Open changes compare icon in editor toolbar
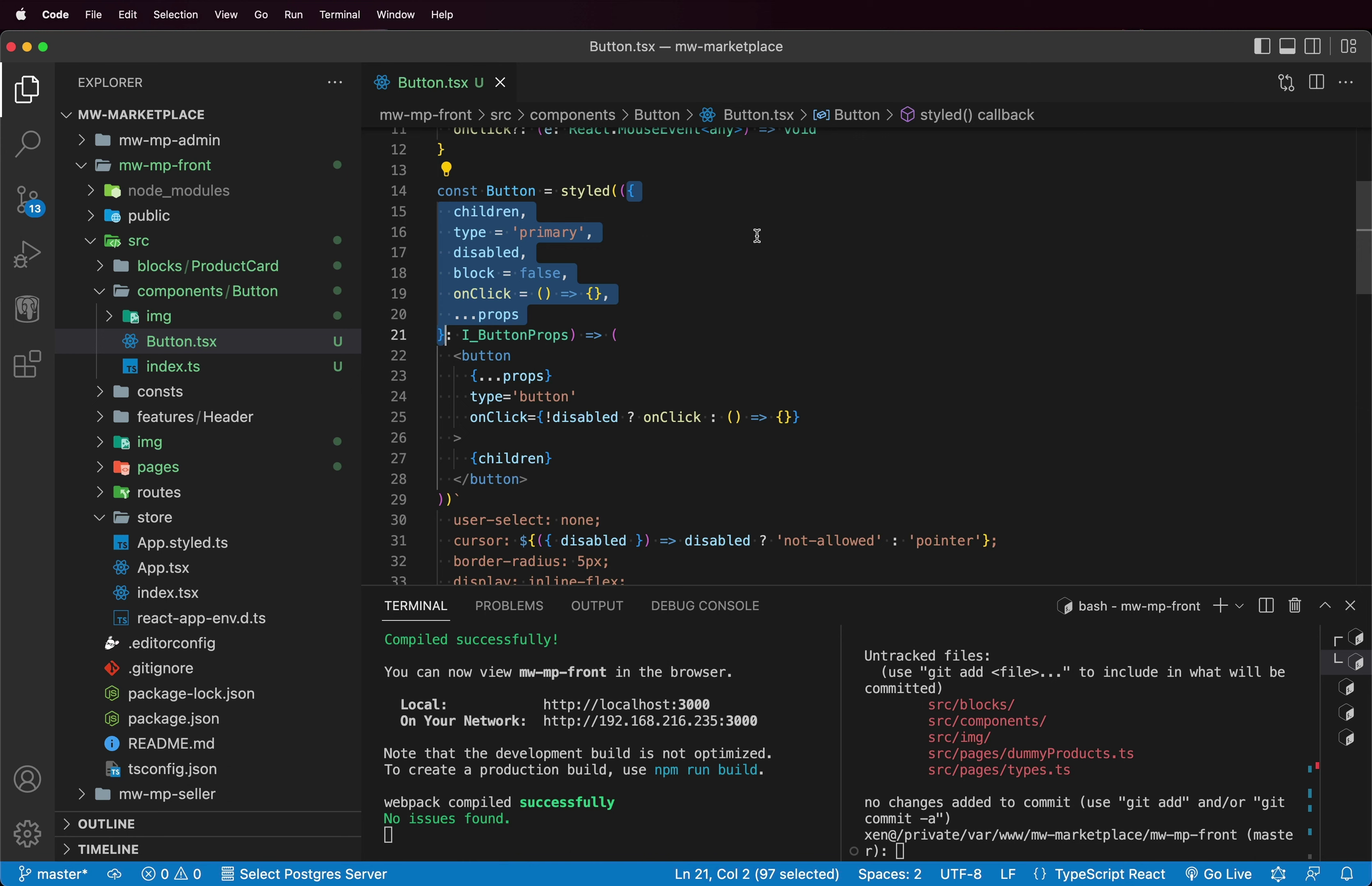Viewport: 1372px width, 886px height. tap(1286, 82)
